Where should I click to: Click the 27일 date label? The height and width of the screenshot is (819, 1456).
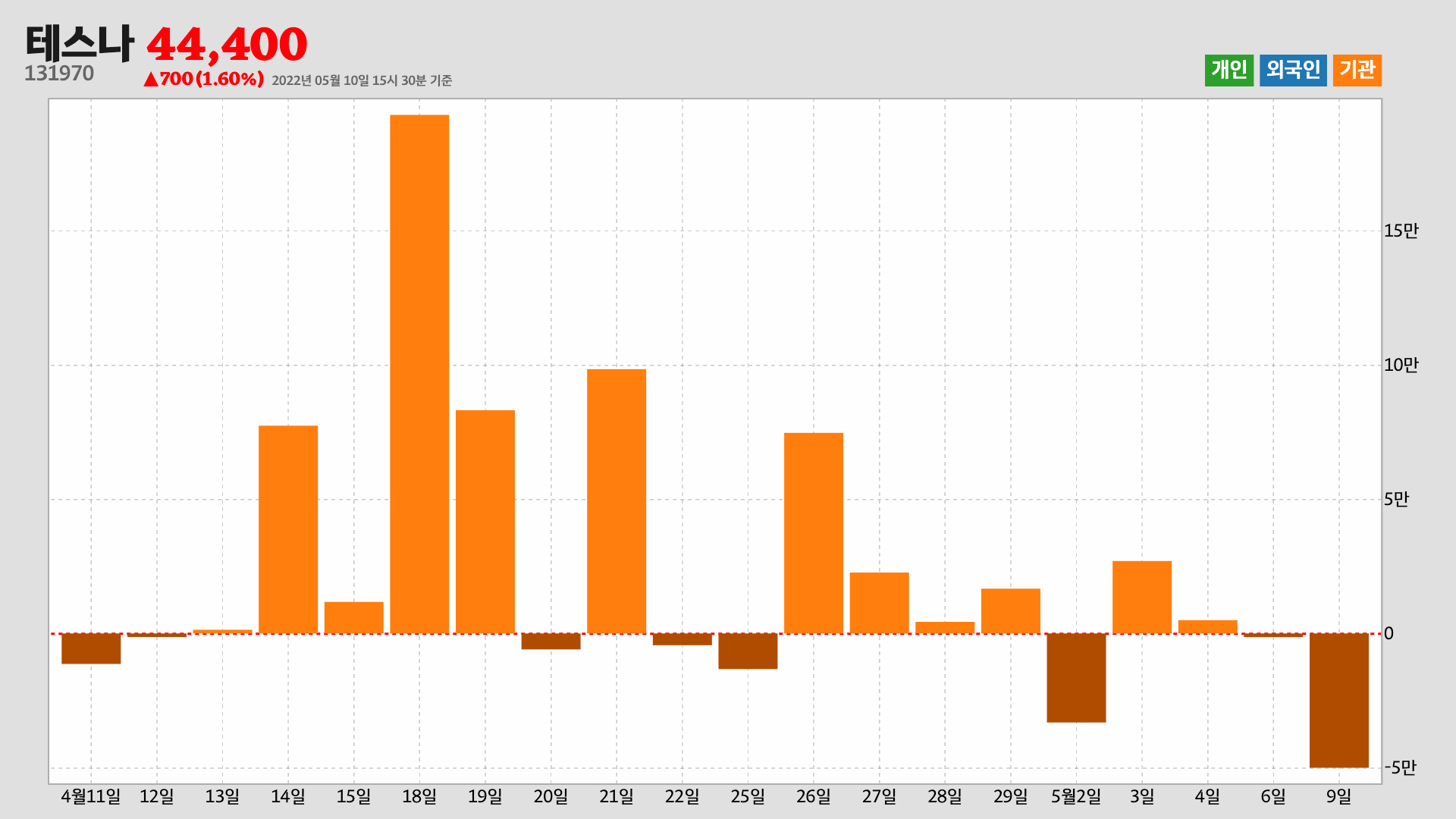pyautogui.click(x=880, y=796)
